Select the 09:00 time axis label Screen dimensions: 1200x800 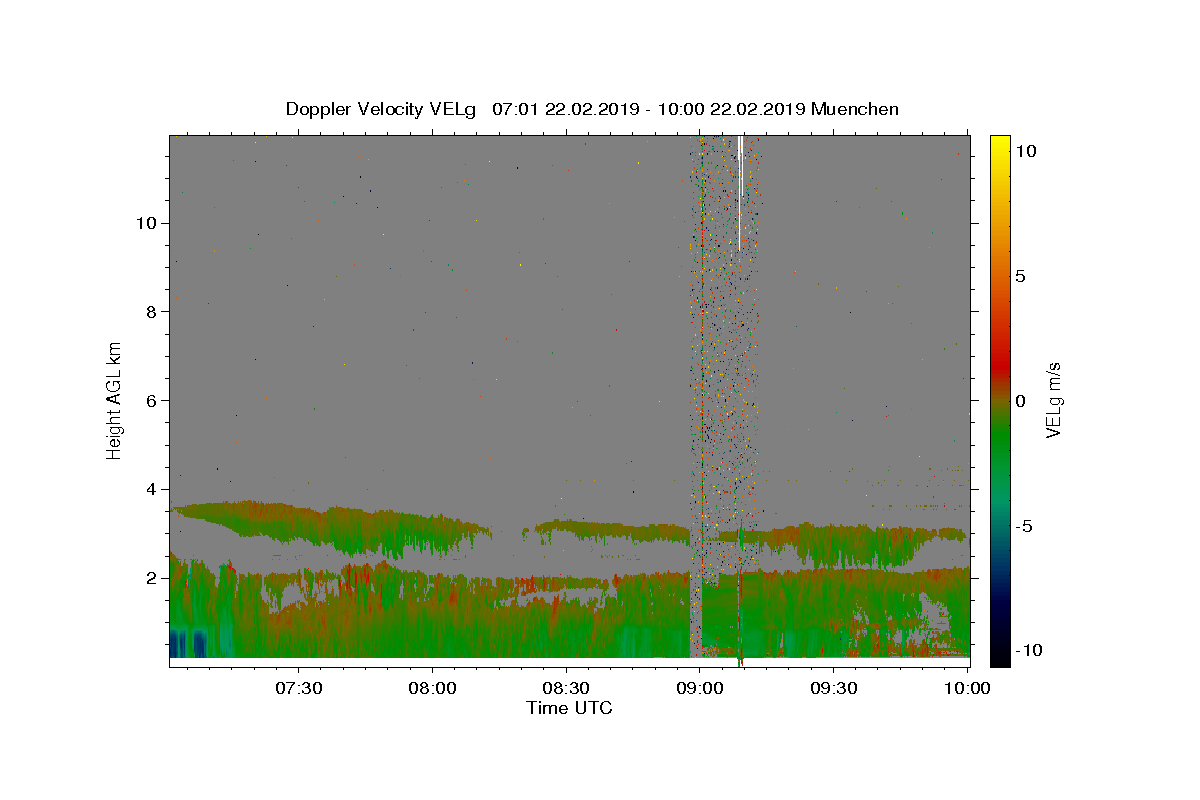(700, 688)
